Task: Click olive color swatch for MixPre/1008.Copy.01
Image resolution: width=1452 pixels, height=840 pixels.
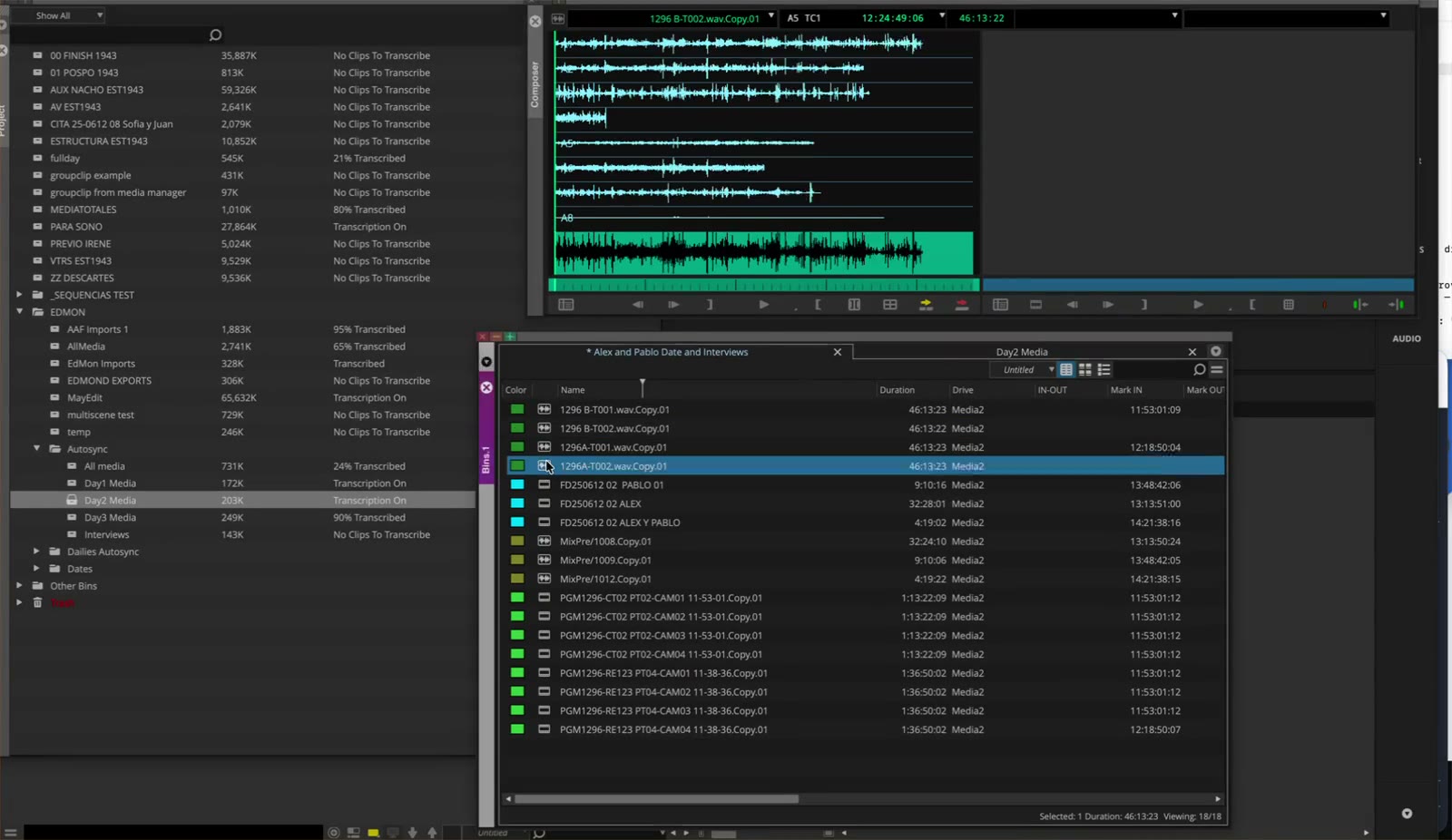Action: 517,541
